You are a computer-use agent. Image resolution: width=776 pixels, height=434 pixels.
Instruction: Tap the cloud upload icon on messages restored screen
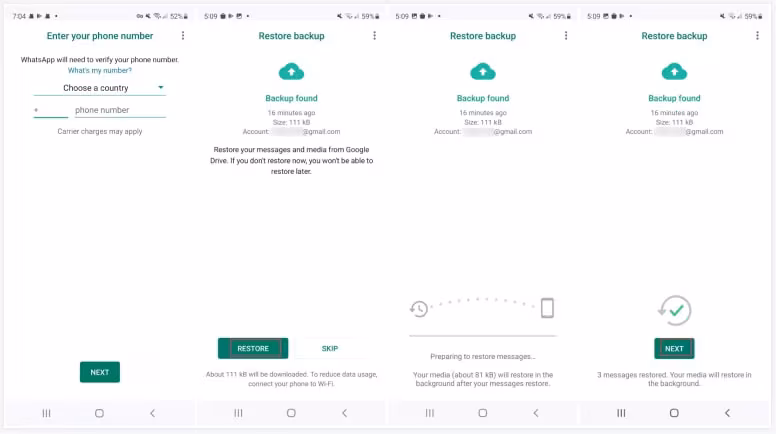point(674,72)
